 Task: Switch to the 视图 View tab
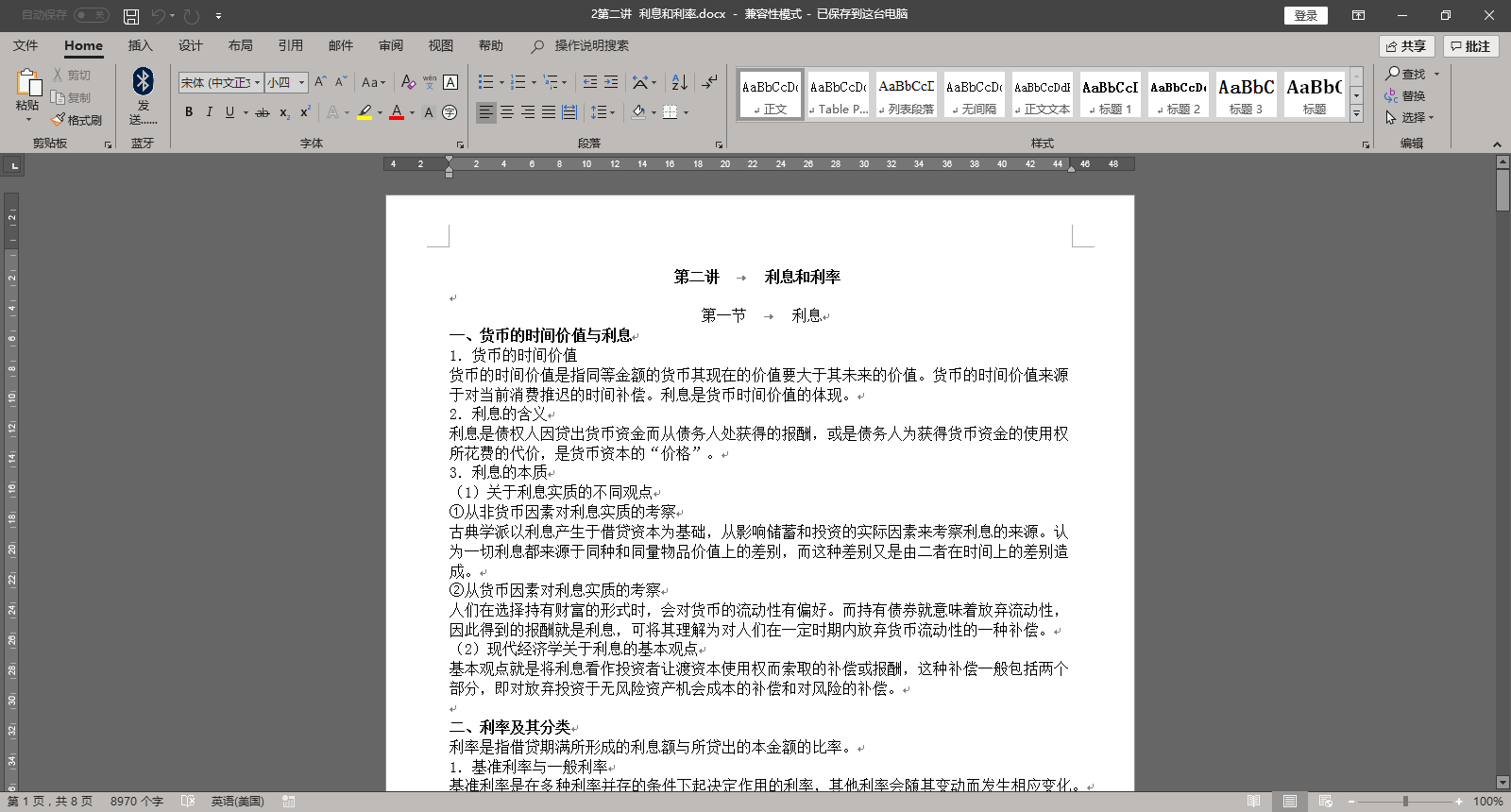pyautogui.click(x=441, y=45)
